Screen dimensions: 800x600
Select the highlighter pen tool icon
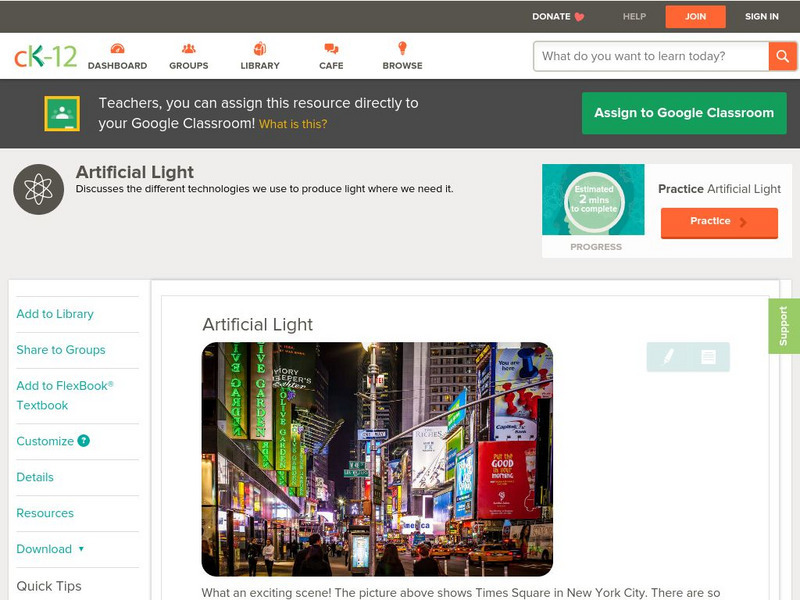(668, 356)
